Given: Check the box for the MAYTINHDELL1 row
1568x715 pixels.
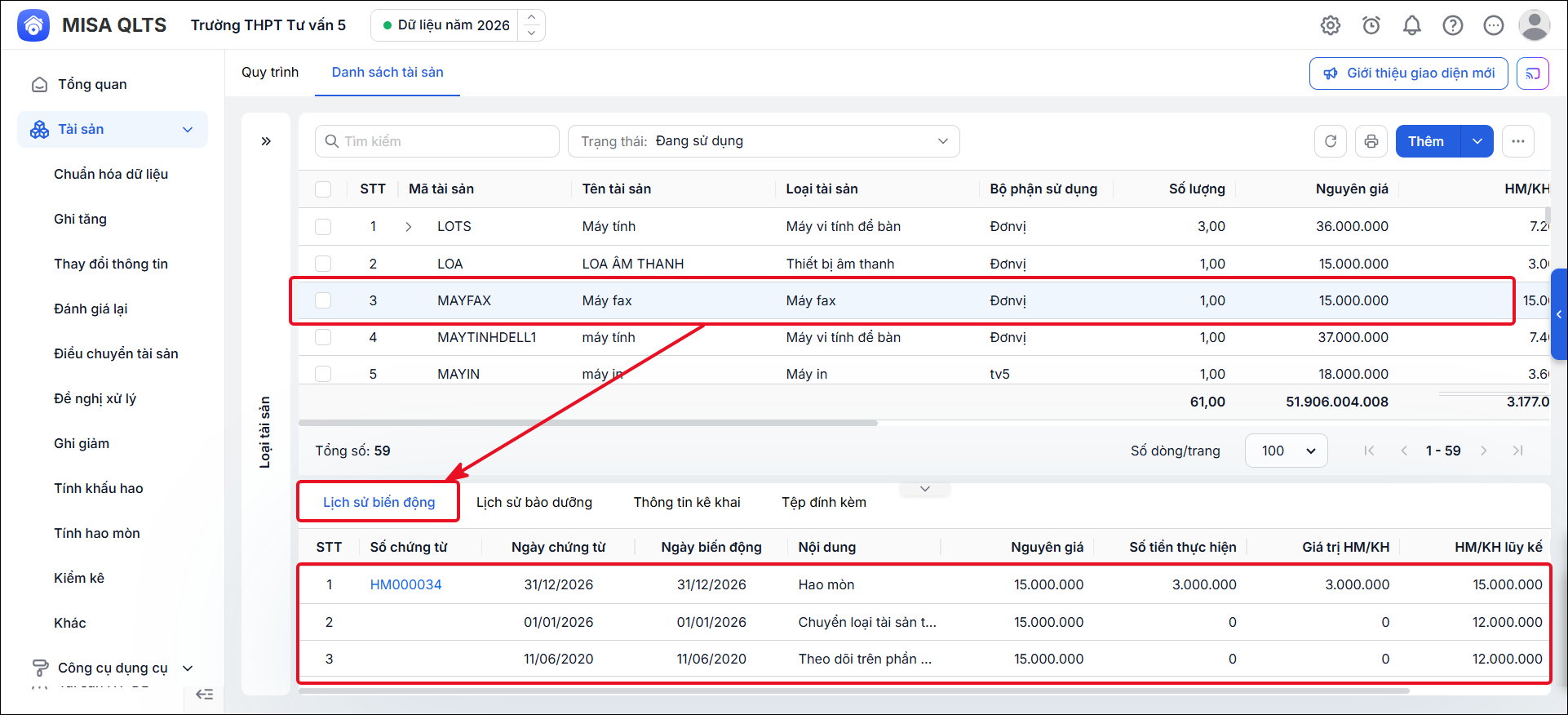Looking at the screenshot, I should tap(323, 337).
